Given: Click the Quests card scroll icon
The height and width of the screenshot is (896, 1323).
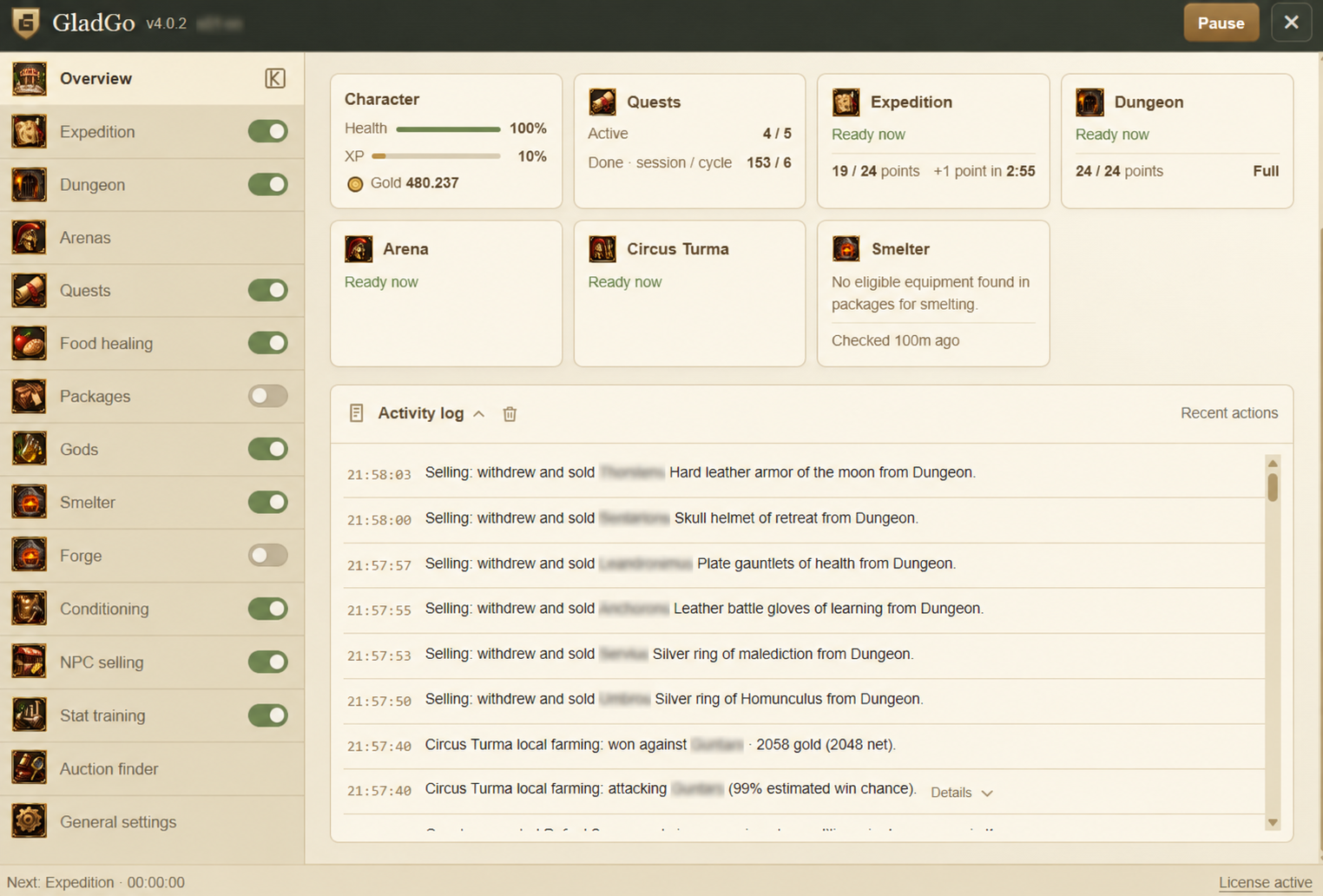Looking at the screenshot, I should pyautogui.click(x=602, y=102).
